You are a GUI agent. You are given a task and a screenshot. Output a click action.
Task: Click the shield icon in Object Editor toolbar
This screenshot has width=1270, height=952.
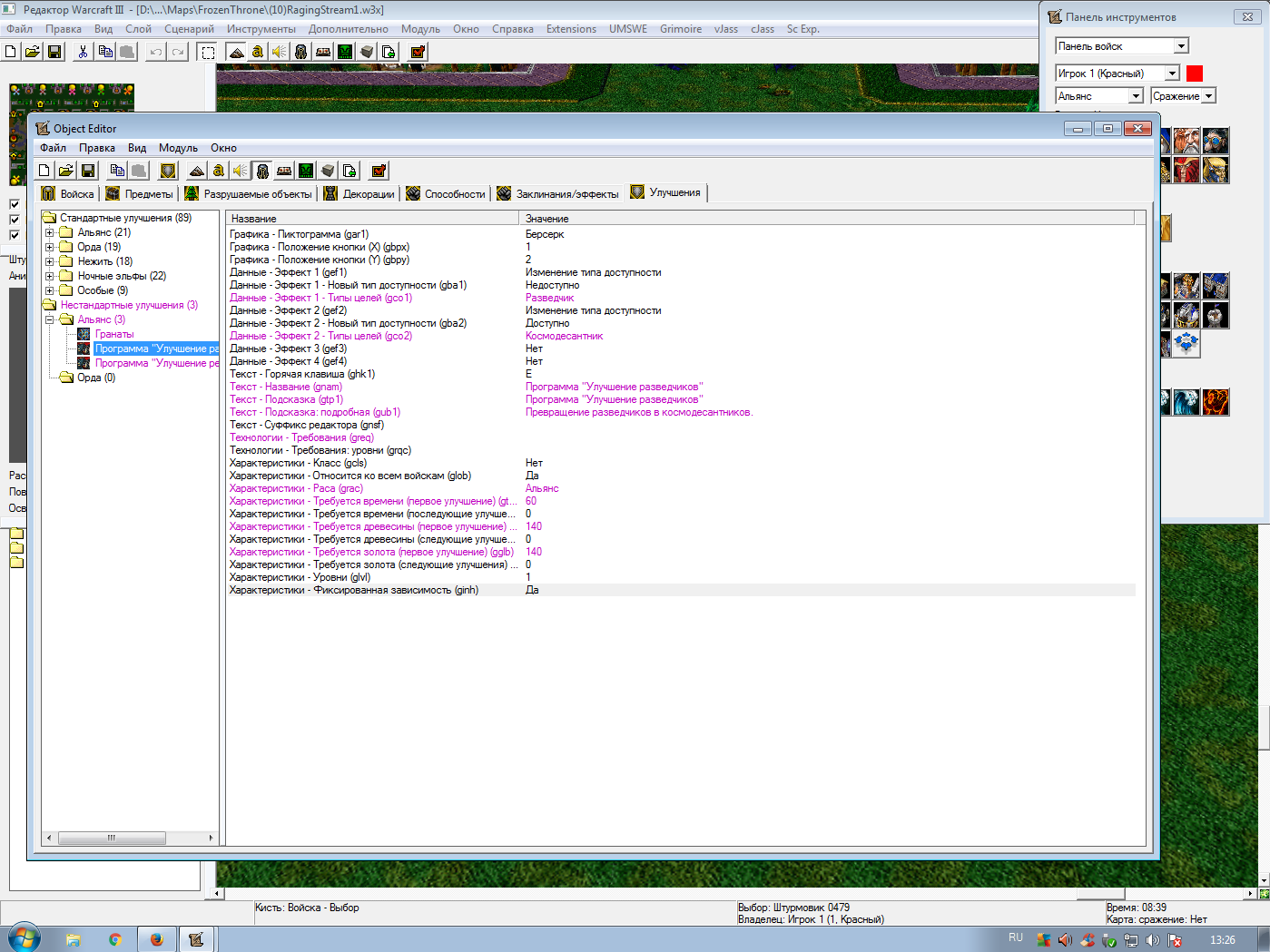point(168,171)
